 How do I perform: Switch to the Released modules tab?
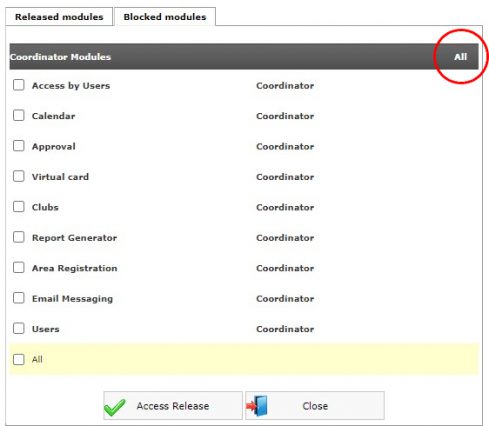(59, 17)
